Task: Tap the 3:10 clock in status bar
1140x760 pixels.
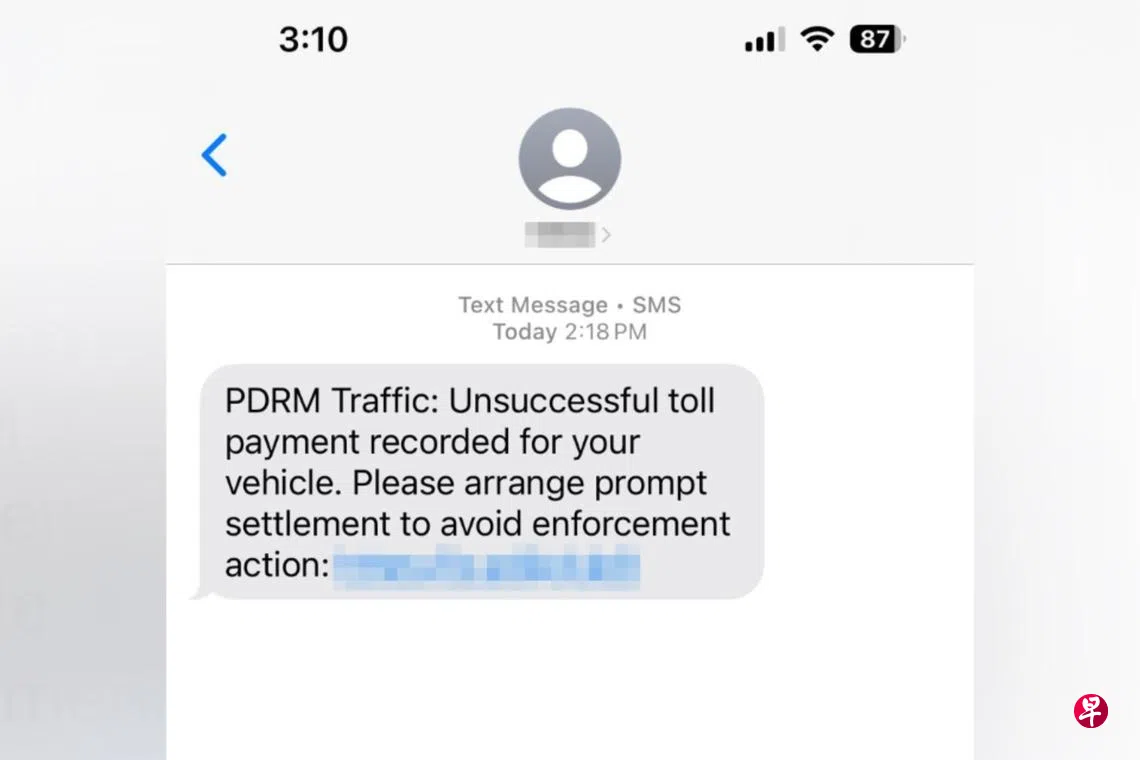Action: 313,39
